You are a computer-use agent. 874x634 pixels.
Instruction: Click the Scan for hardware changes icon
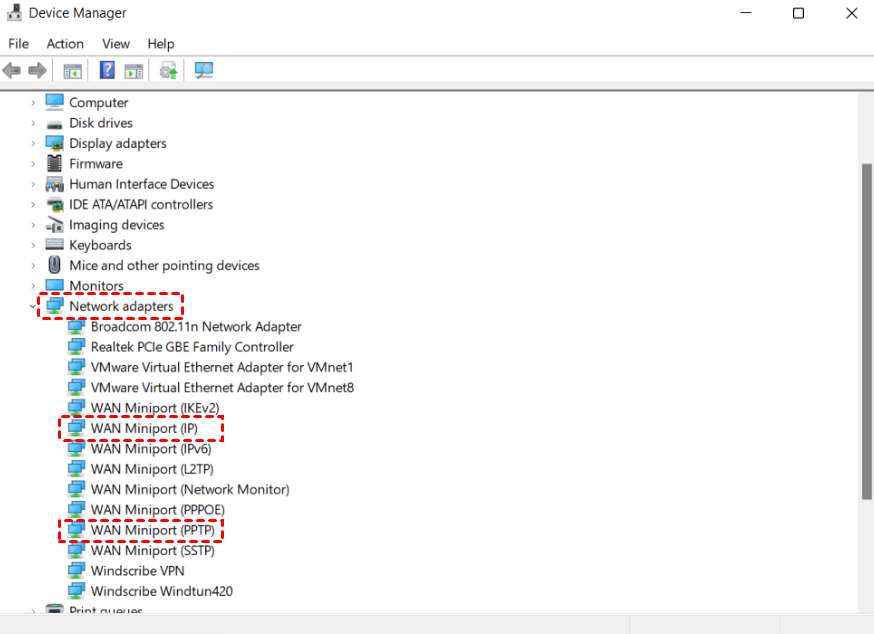(204, 70)
